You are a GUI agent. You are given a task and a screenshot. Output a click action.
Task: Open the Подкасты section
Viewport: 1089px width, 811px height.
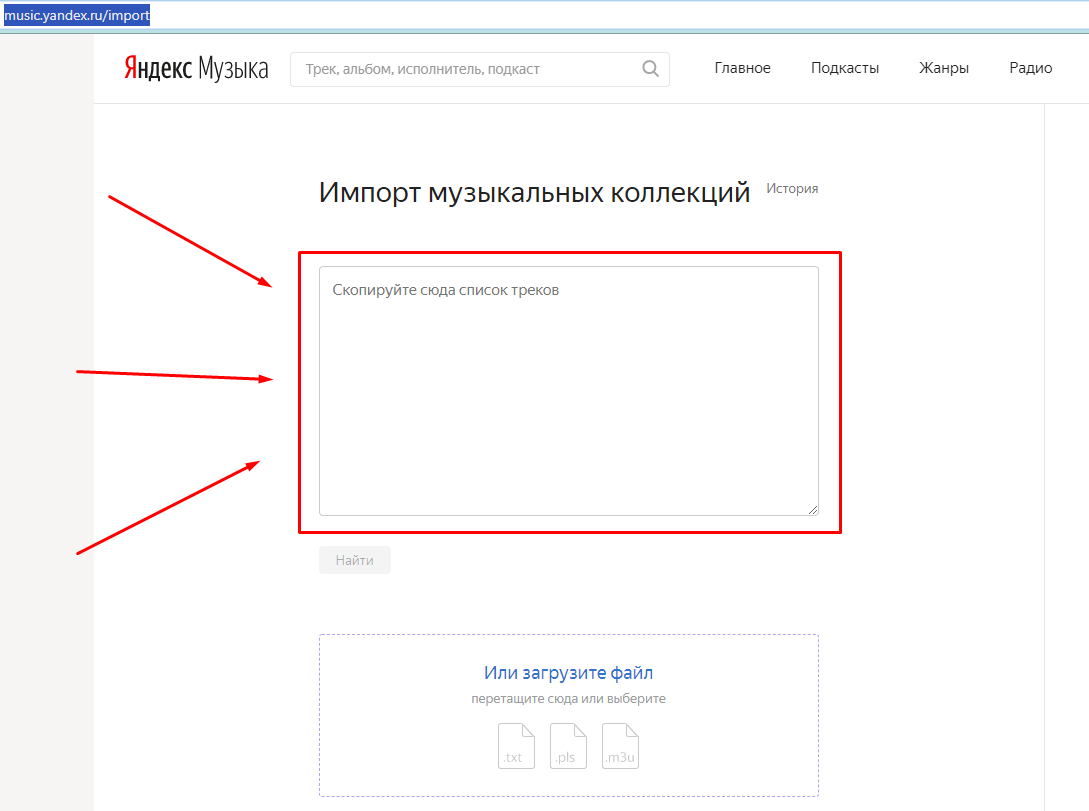point(845,68)
